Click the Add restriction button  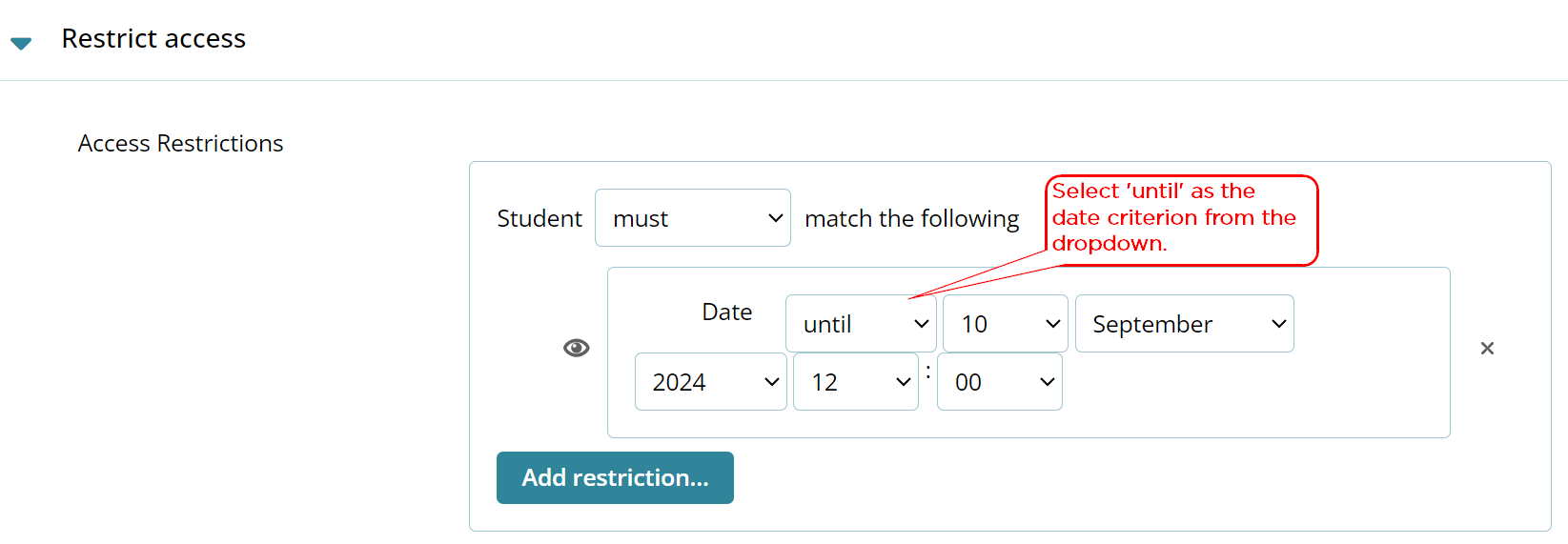pos(615,477)
